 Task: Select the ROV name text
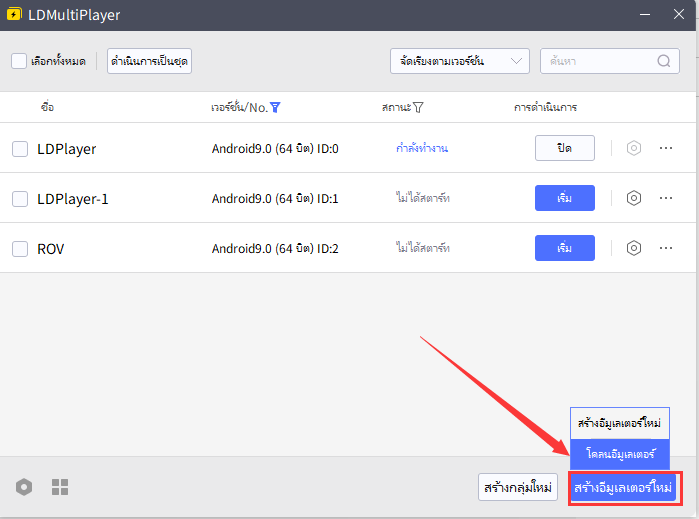[x=50, y=249]
